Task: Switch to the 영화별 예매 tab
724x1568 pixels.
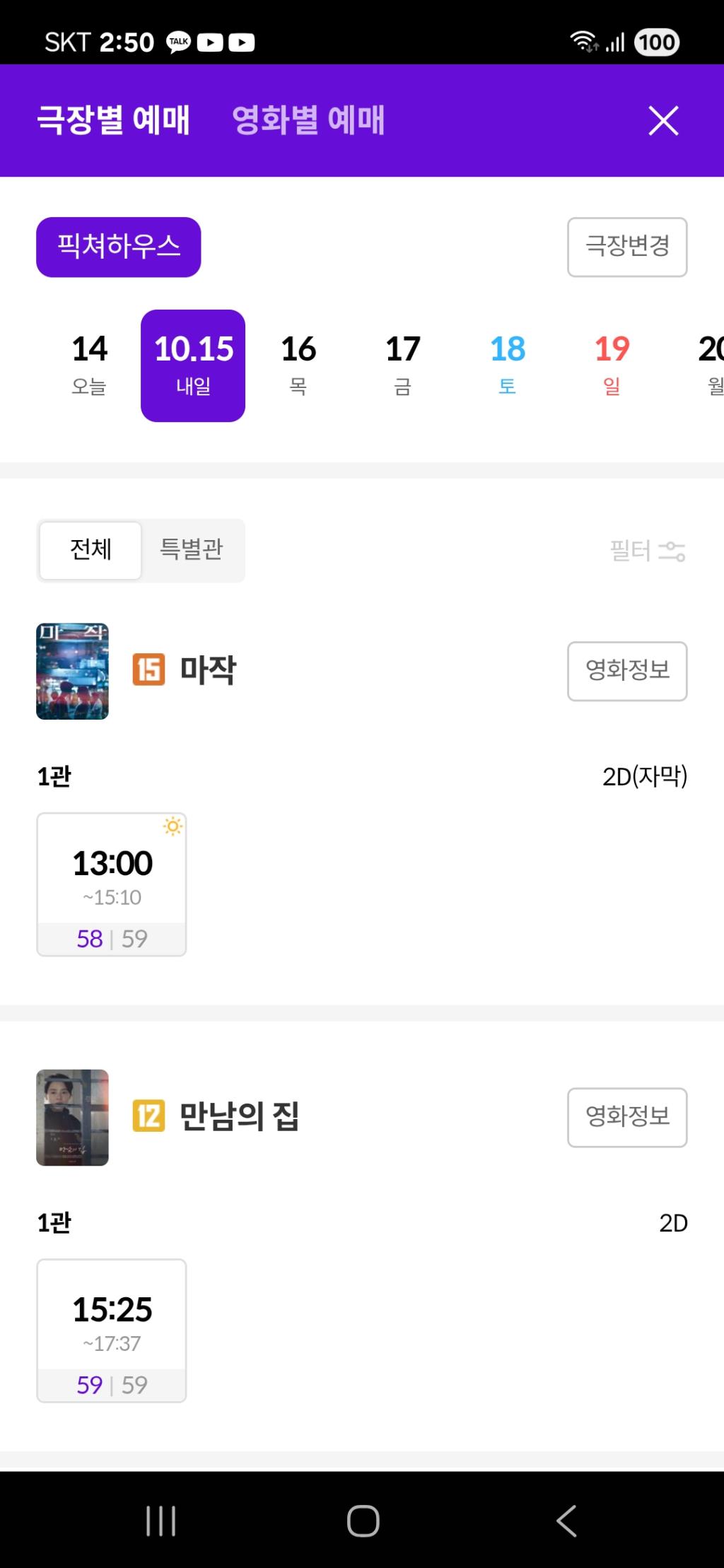Action: coord(308,120)
